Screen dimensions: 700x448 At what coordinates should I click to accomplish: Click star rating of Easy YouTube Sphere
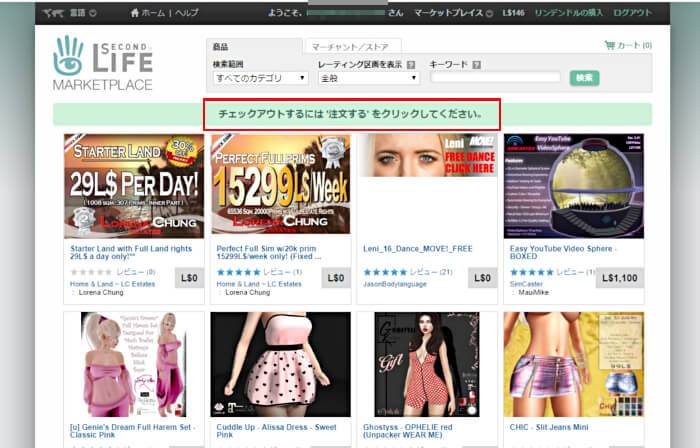(x=531, y=272)
